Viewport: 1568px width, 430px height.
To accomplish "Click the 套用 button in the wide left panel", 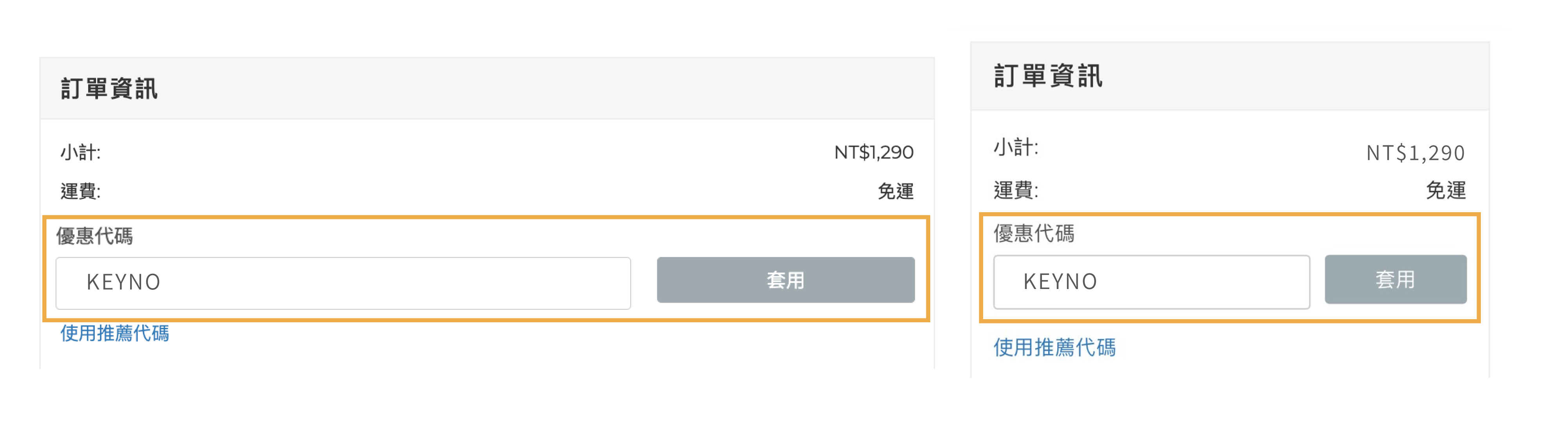I will (785, 280).
